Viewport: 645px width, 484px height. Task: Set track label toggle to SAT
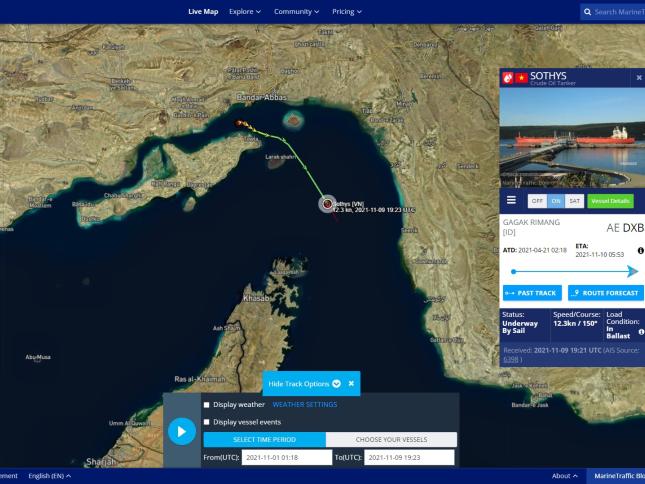(x=574, y=201)
